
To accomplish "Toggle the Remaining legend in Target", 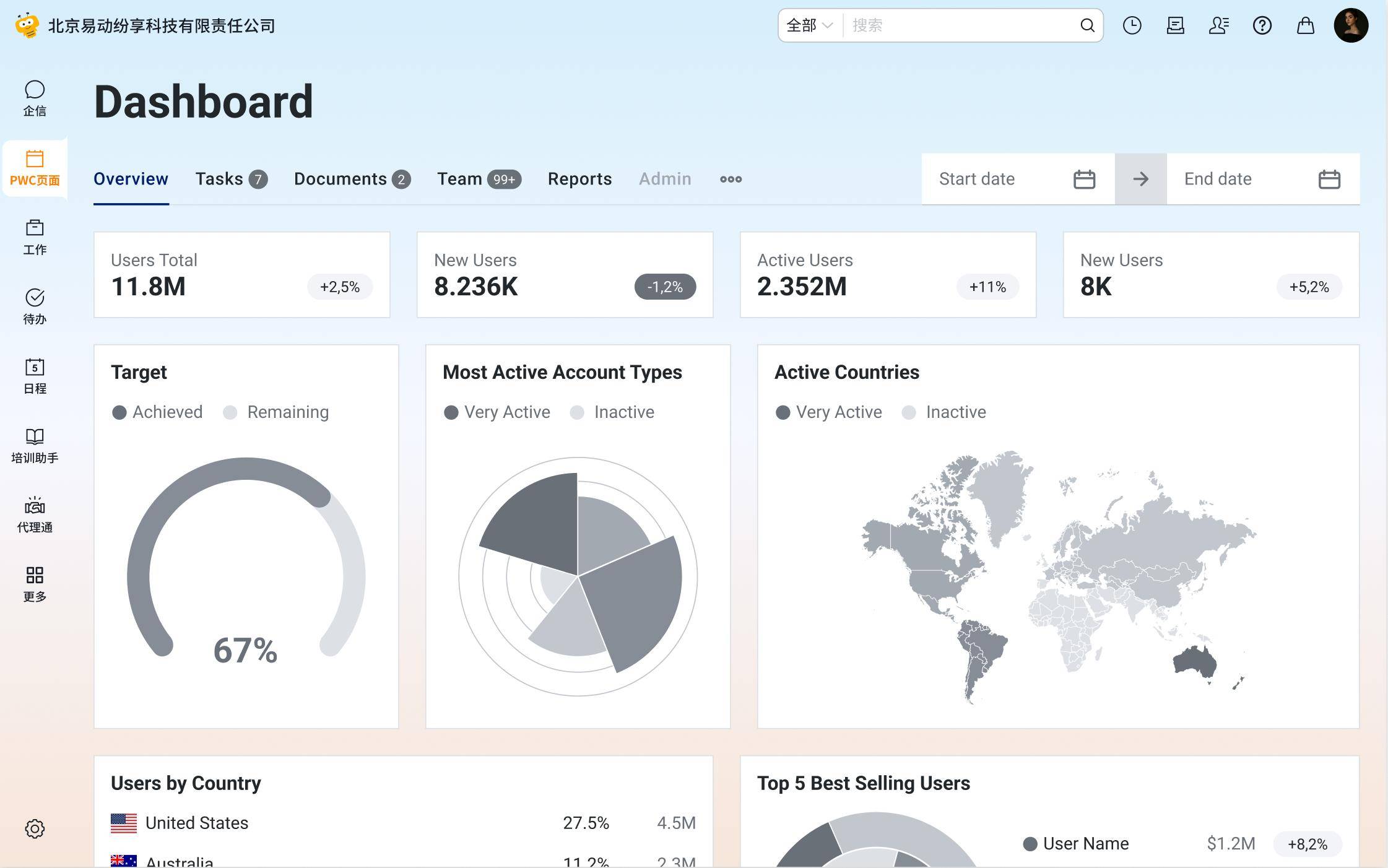I will [x=276, y=412].
